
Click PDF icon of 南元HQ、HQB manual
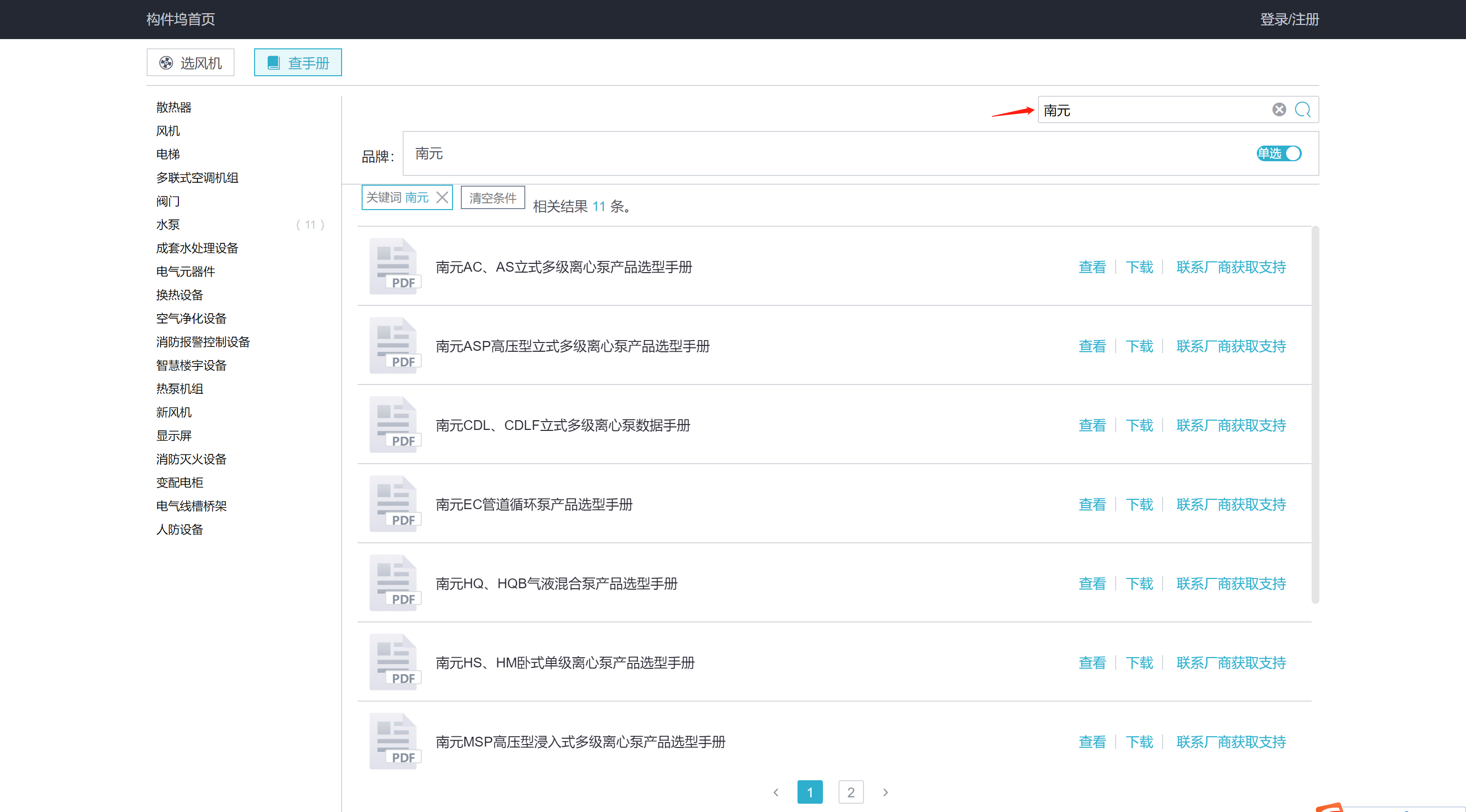[x=395, y=582]
